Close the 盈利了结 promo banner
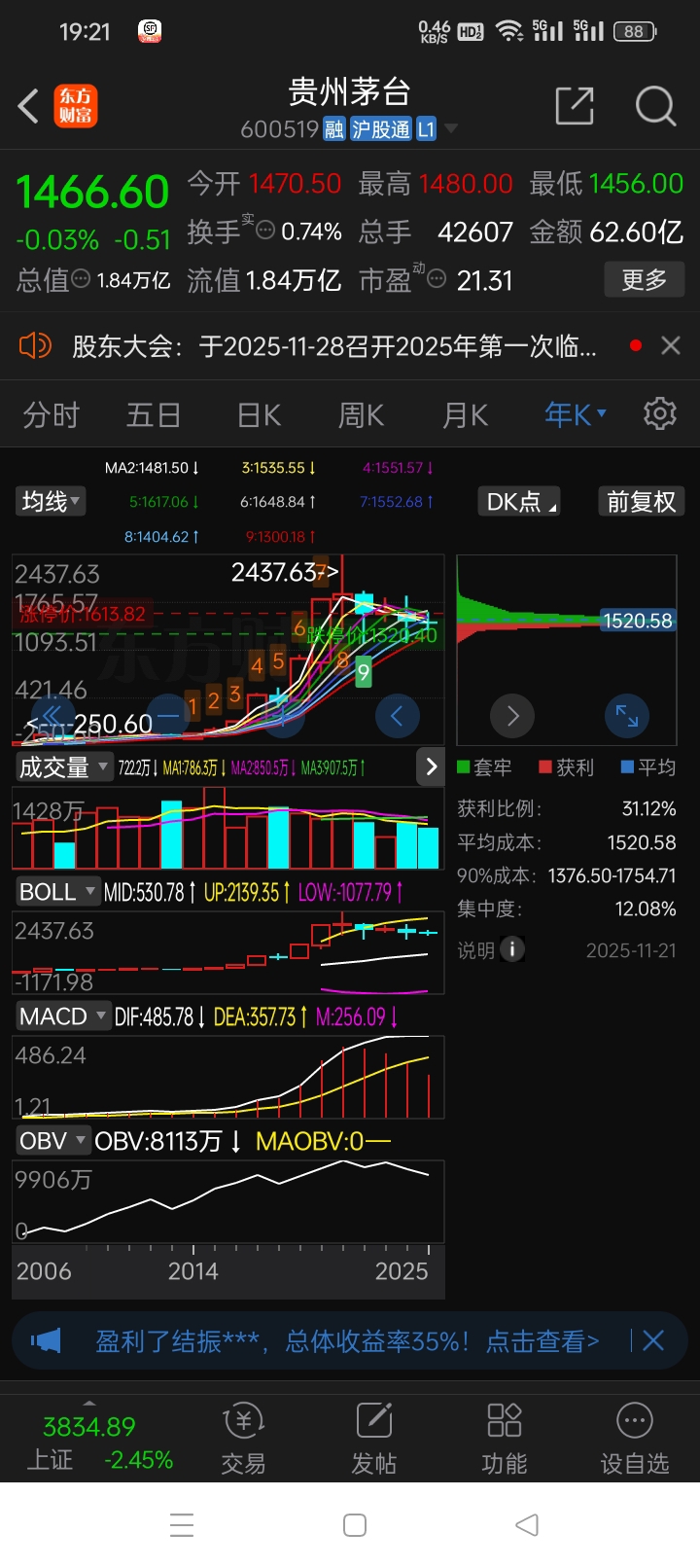 point(653,1340)
